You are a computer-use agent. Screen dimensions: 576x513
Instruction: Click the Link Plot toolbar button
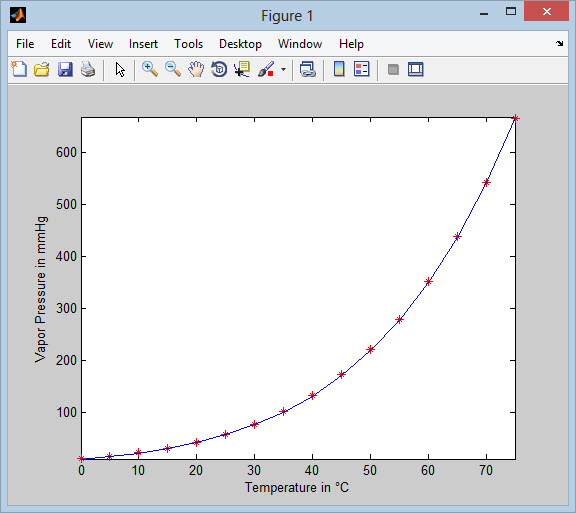click(x=307, y=69)
